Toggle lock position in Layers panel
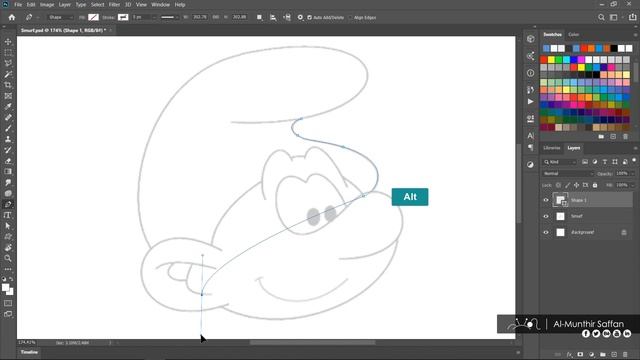The height and width of the screenshot is (360, 640). [x=576, y=185]
